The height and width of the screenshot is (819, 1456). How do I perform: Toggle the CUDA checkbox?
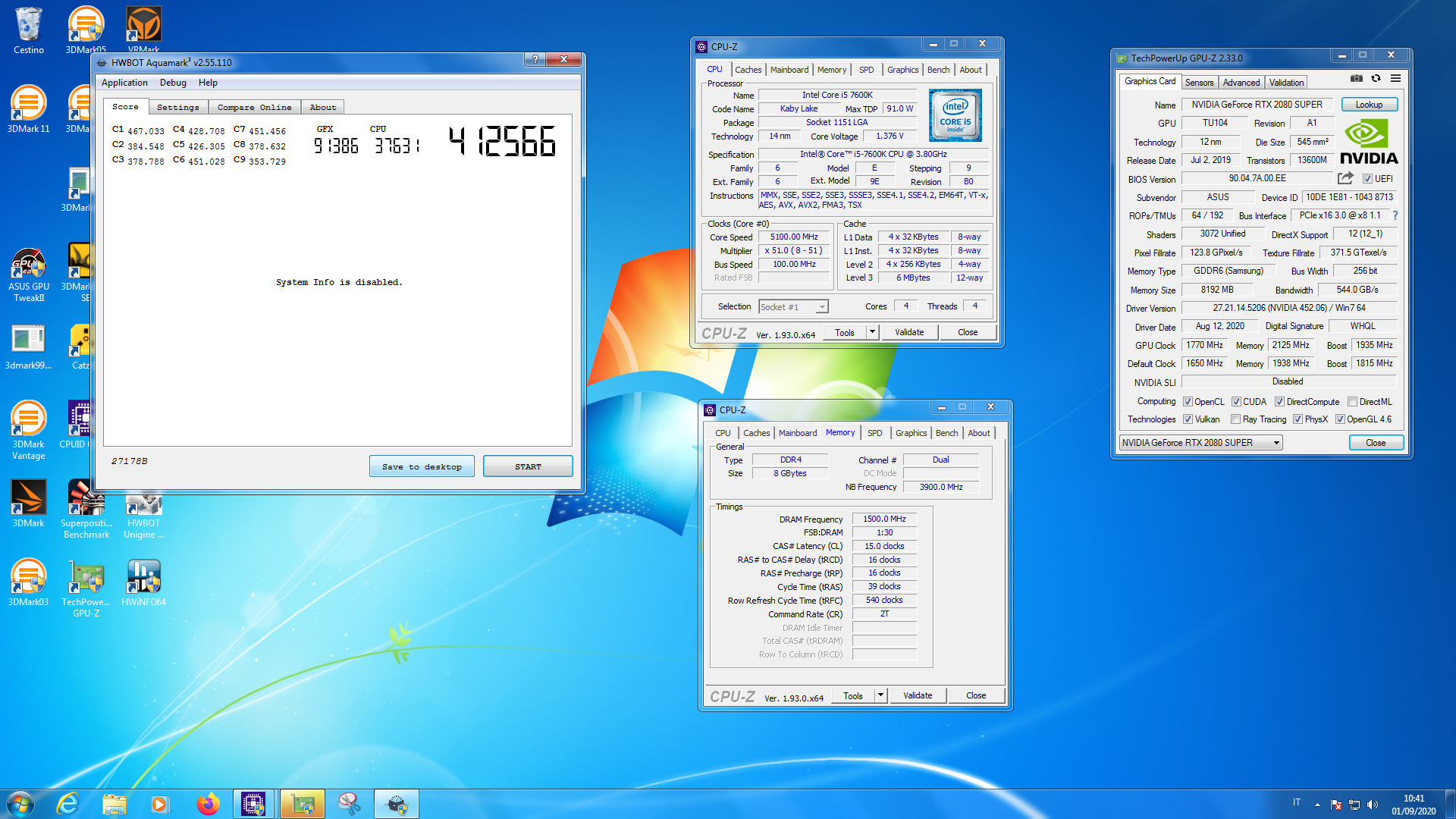(1236, 402)
